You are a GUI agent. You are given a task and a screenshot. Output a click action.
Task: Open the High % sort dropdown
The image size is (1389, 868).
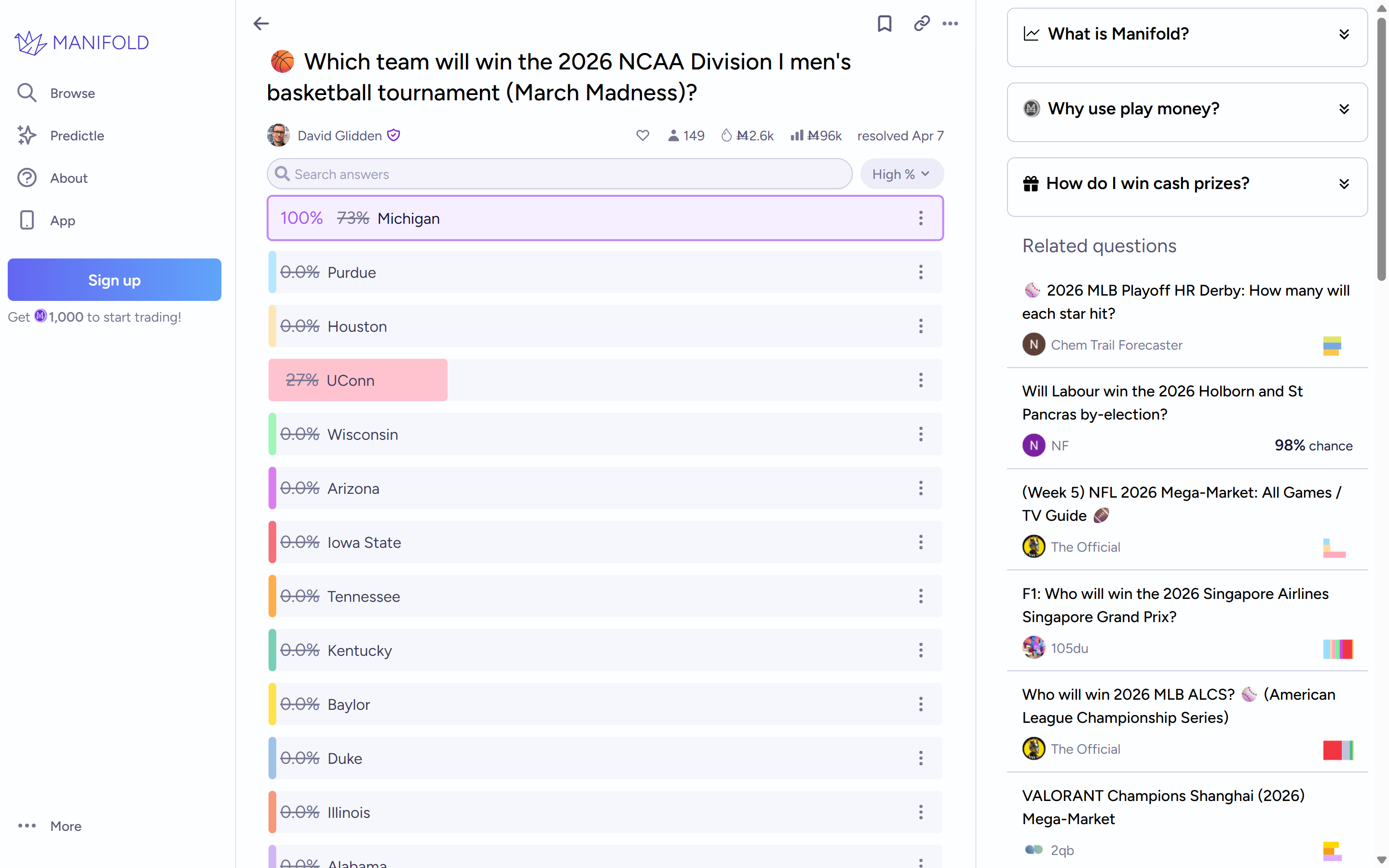tap(901, 174)
